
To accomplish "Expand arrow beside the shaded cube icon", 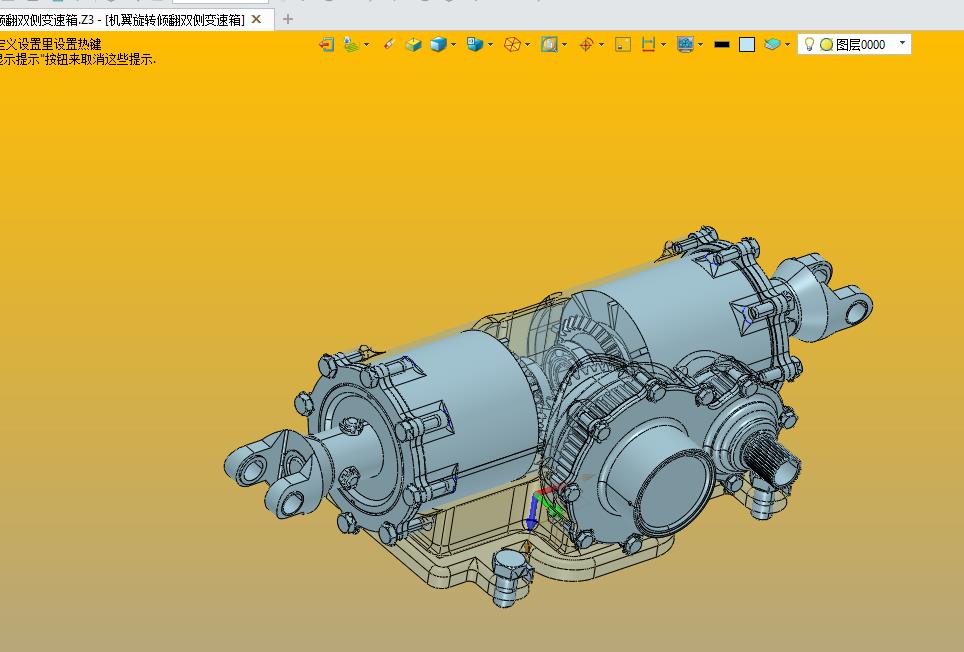I will [x=454, y=44].
